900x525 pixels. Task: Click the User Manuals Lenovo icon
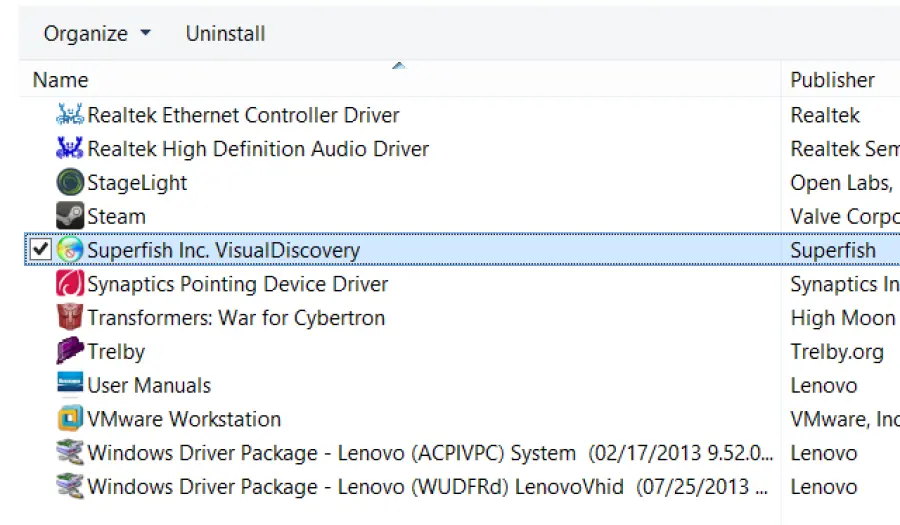coord(70,383)
